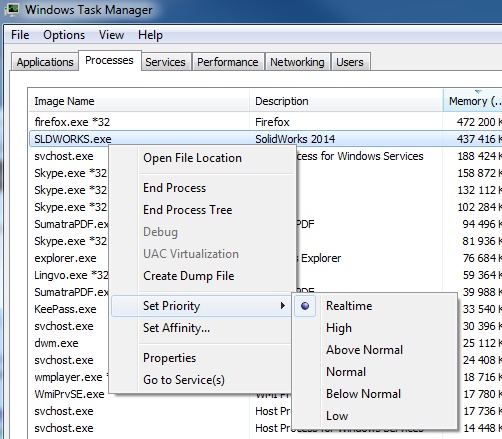Switch to the Services tab
The width and height of the screenshot is (502, 439).
tap(165, 62)
